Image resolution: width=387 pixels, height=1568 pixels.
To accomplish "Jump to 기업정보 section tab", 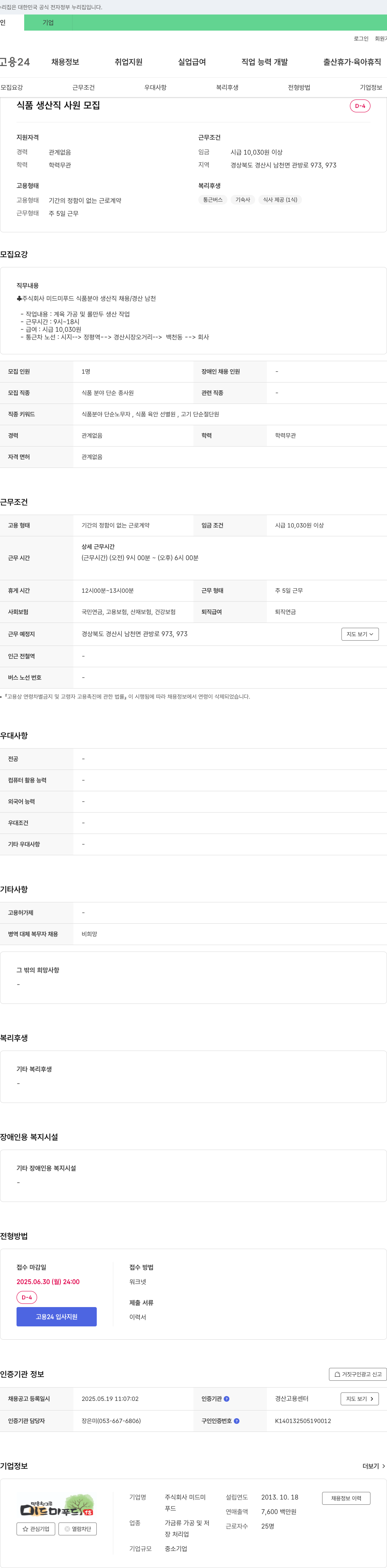I will tap(371, 88).
